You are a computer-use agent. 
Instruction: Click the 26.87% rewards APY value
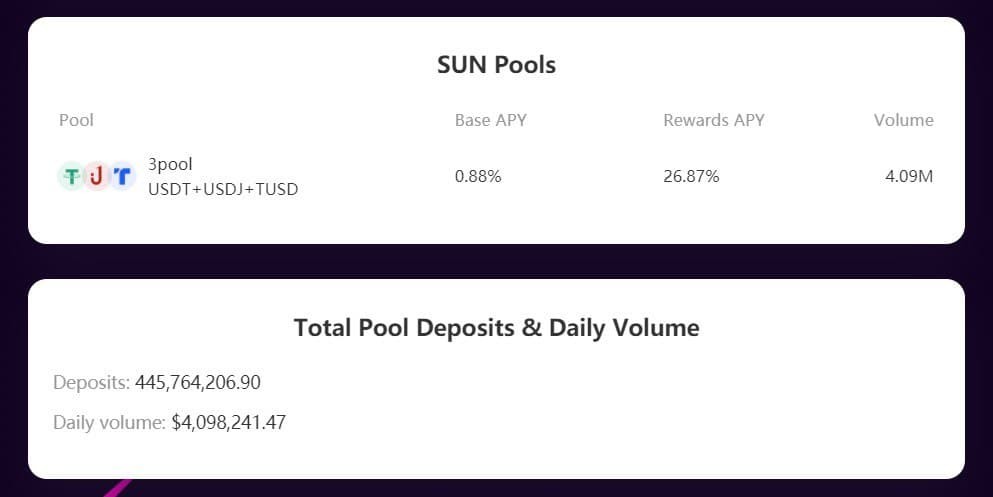[x=691, y=177]
